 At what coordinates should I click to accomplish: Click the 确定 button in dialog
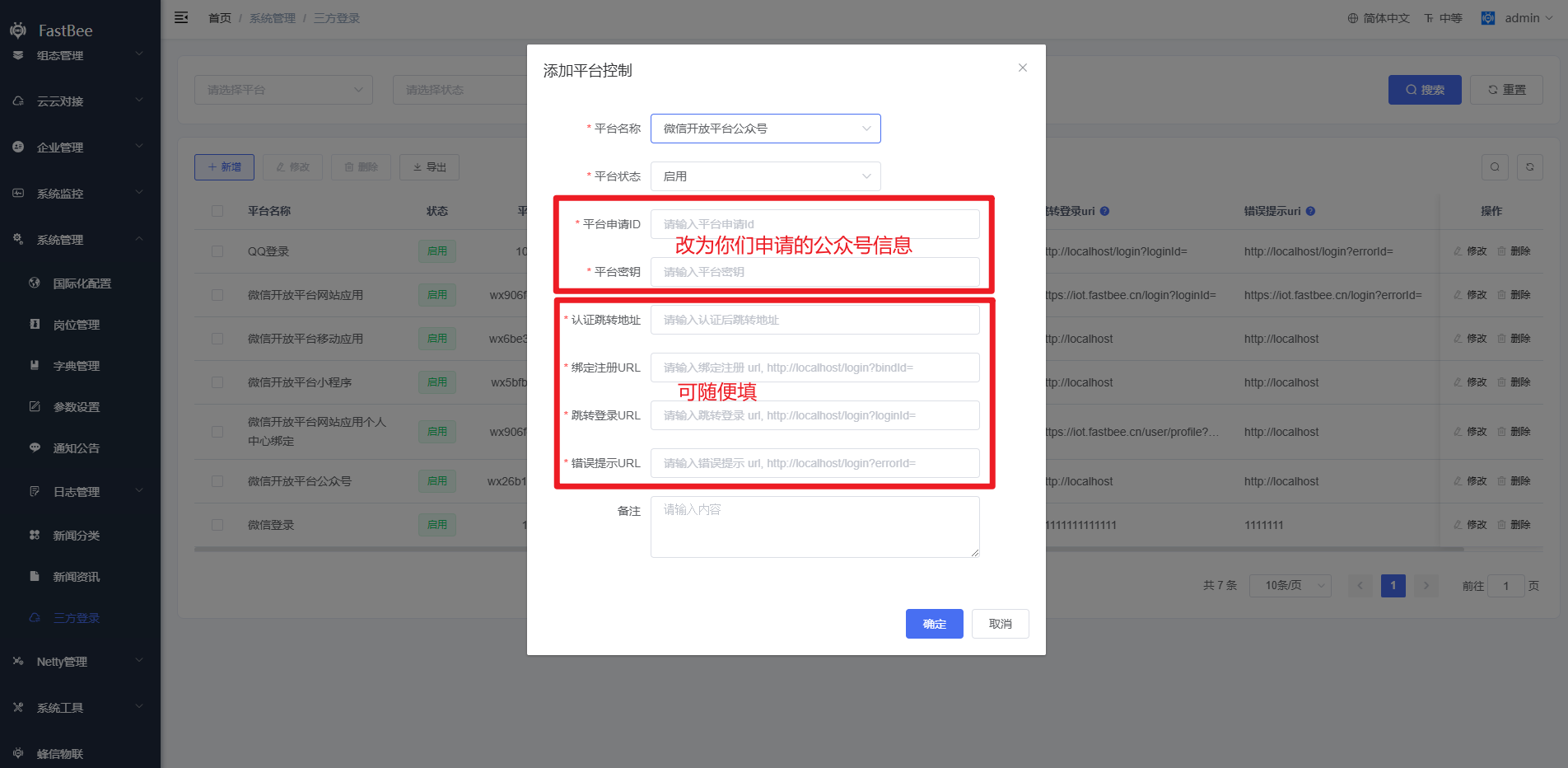click(935, 624)
